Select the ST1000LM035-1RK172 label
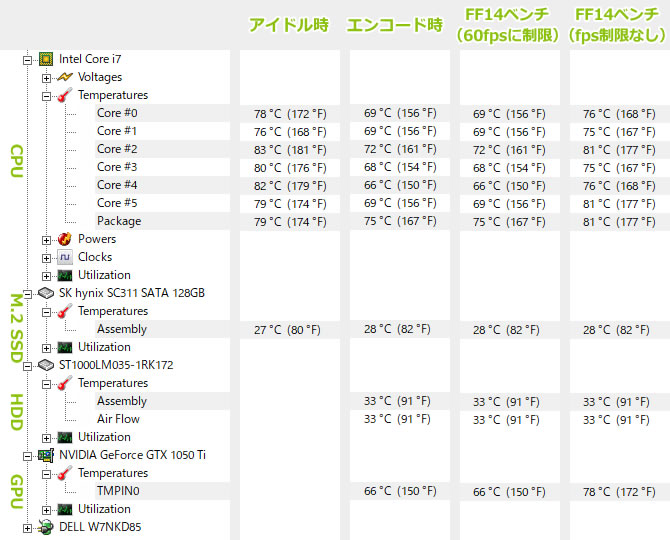This screenshot has height=540, width=670. 116,365
